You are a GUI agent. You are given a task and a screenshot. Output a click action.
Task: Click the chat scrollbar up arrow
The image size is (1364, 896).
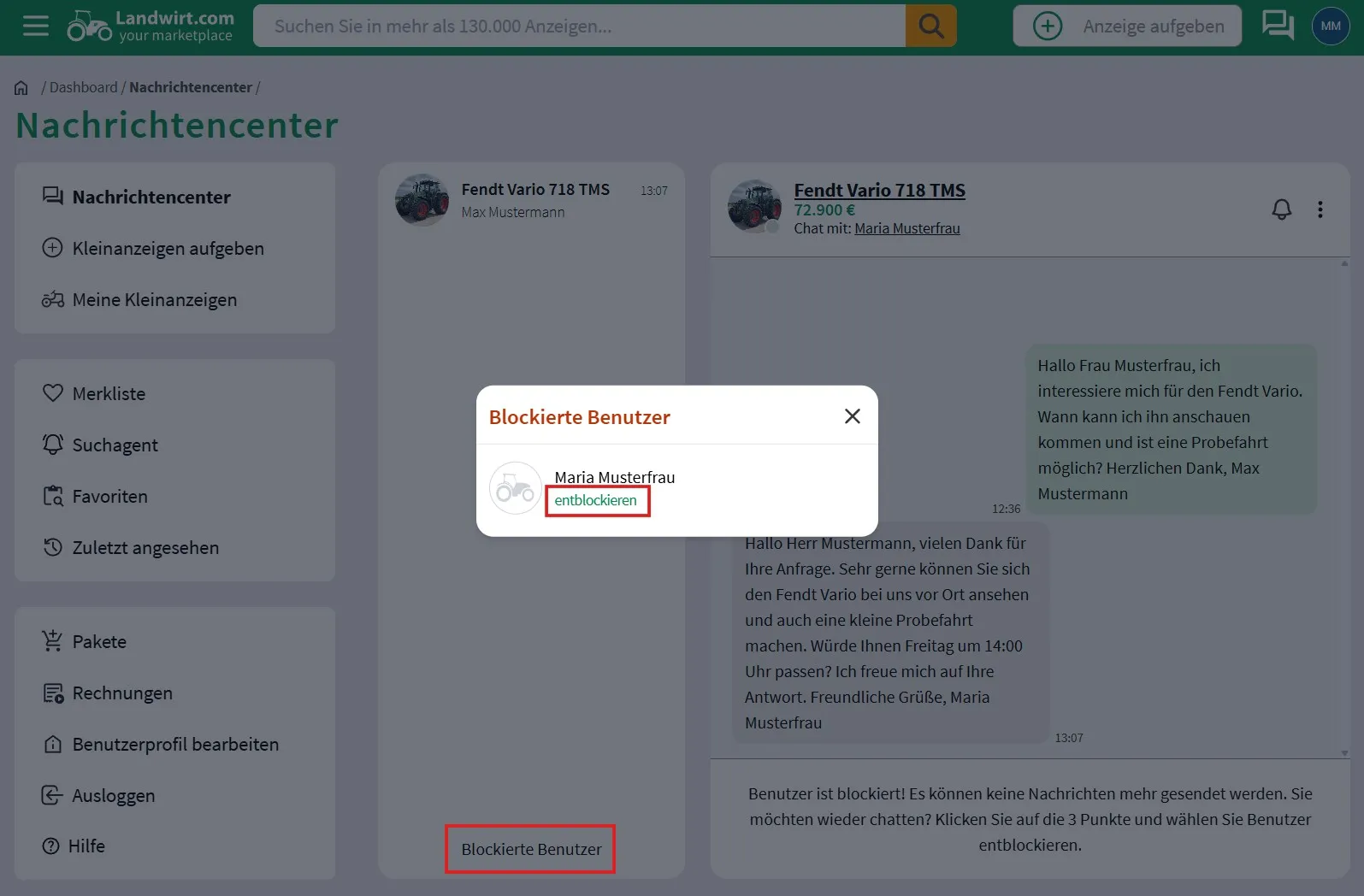coord(1344,263)
